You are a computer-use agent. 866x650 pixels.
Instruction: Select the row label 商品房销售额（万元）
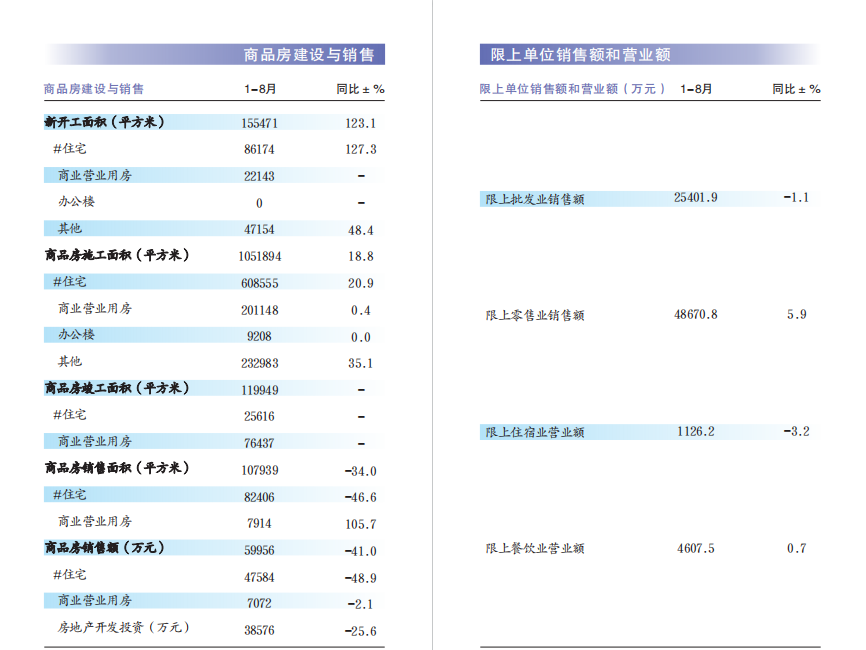104,547
